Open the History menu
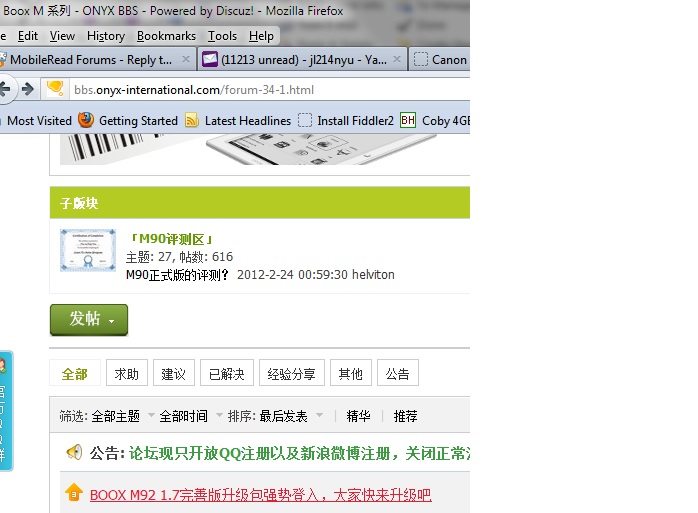The width and height of the screenshot is (698, 513). coord(106,36)
